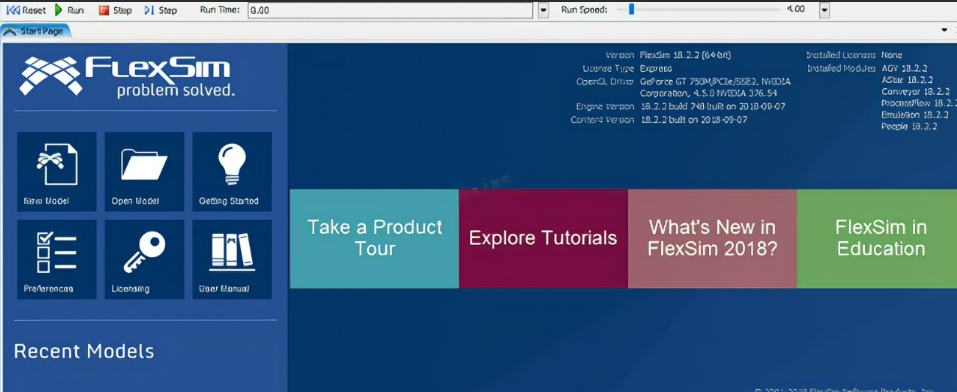957x392 pixels.
Task: Create a New Model from the tile
Action: [57, 172]
